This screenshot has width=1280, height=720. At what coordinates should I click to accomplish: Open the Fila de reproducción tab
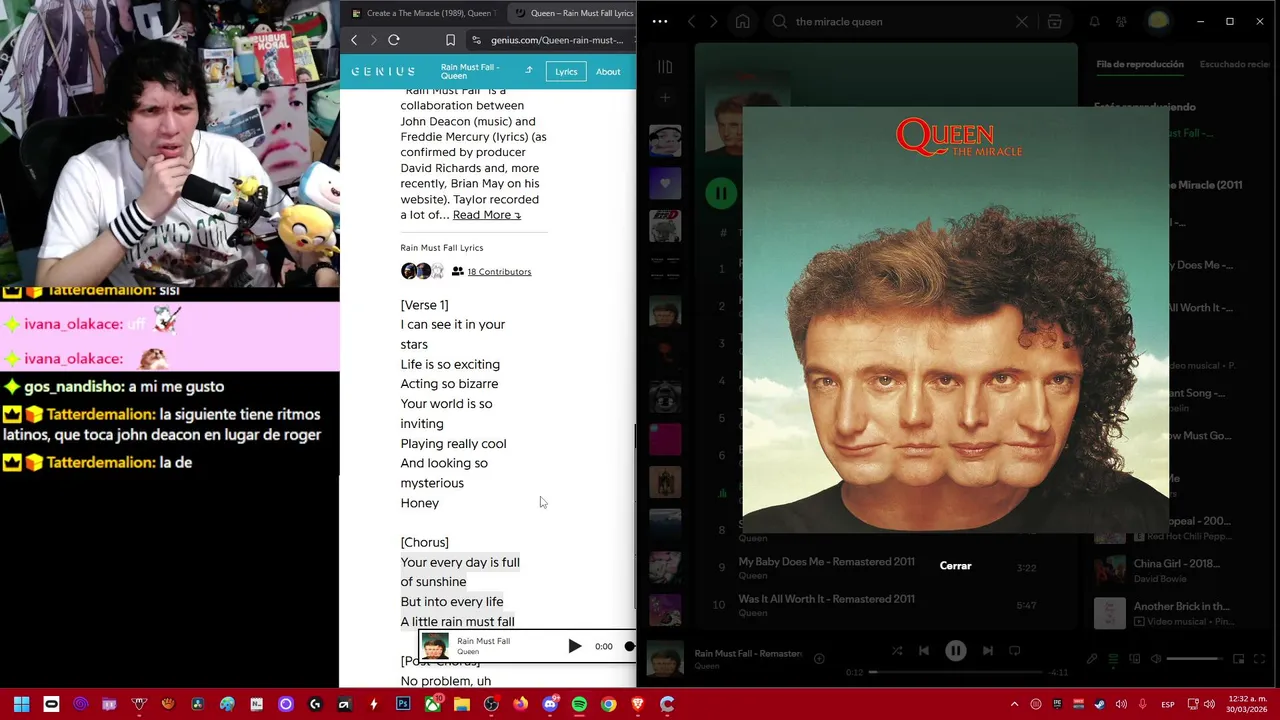pyautogui.click(x=1140, y=64)
